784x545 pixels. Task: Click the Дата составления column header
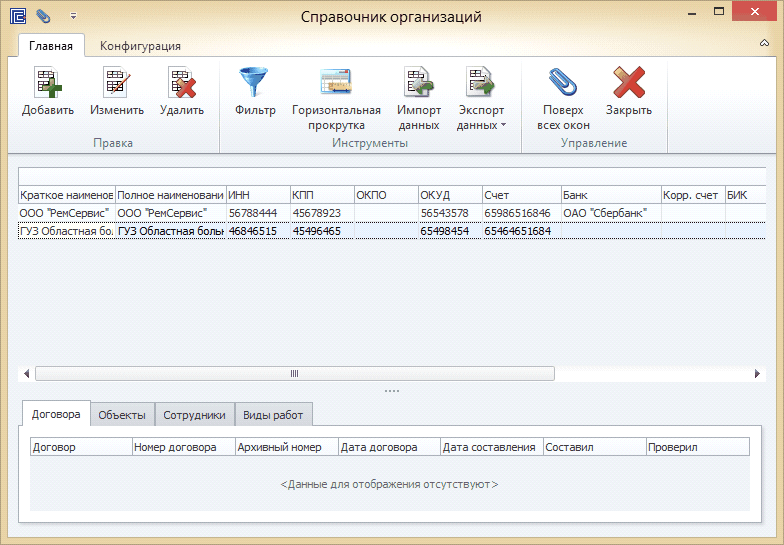492,447
